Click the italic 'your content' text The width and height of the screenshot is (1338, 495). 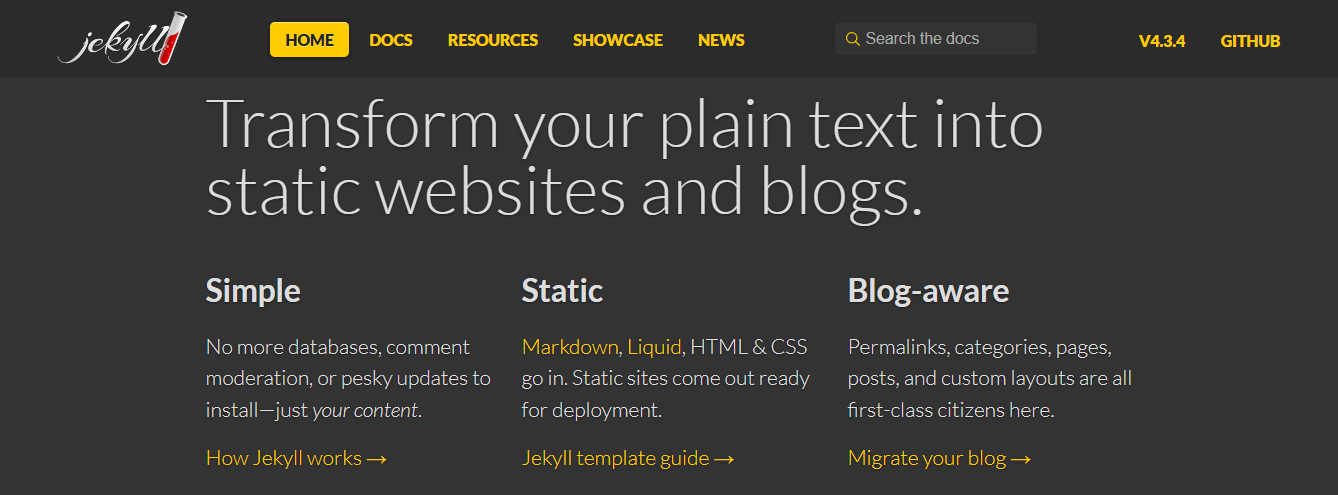[x=365, y=410]
